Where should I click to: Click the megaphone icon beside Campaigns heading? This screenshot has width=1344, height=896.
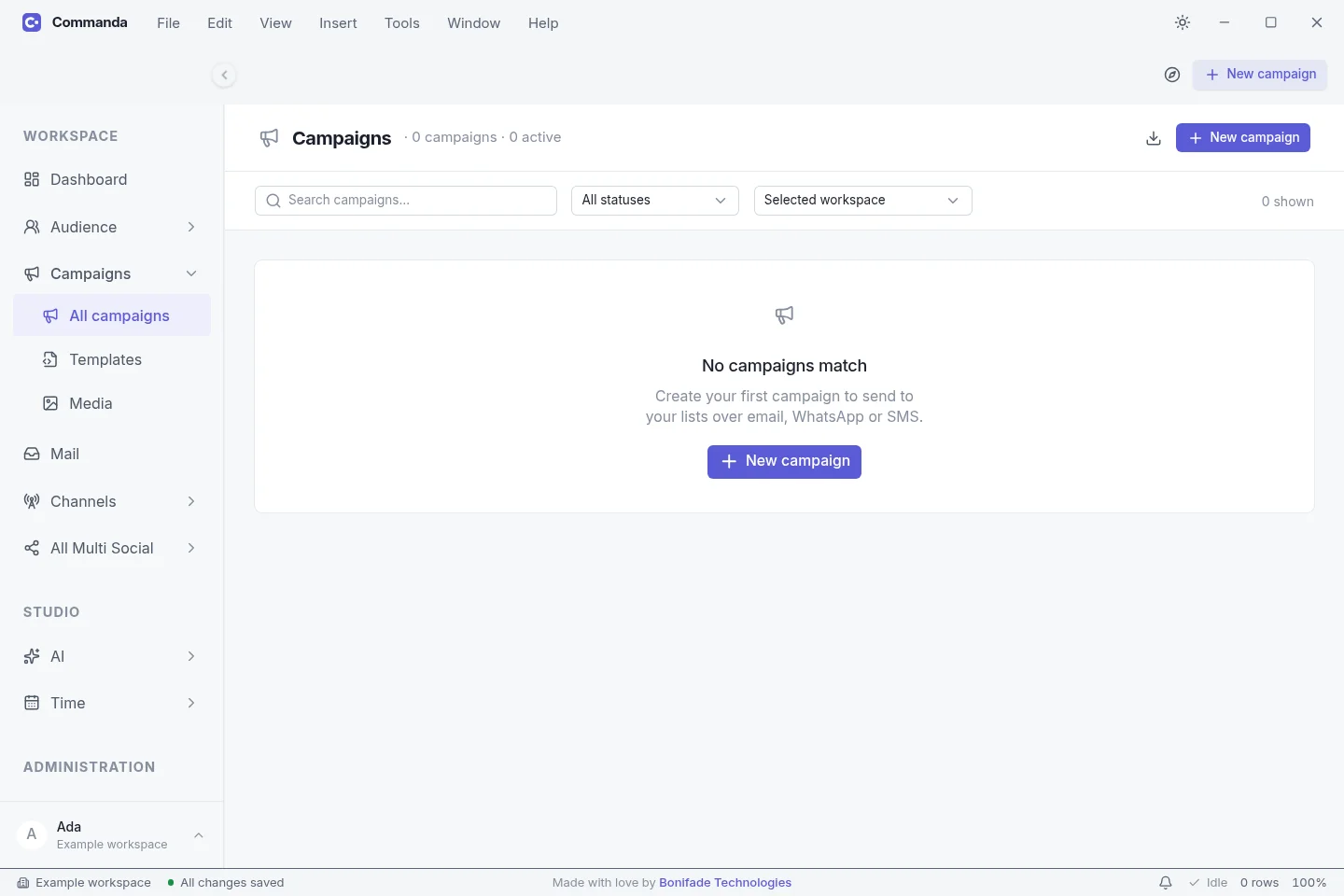point(269,138)
